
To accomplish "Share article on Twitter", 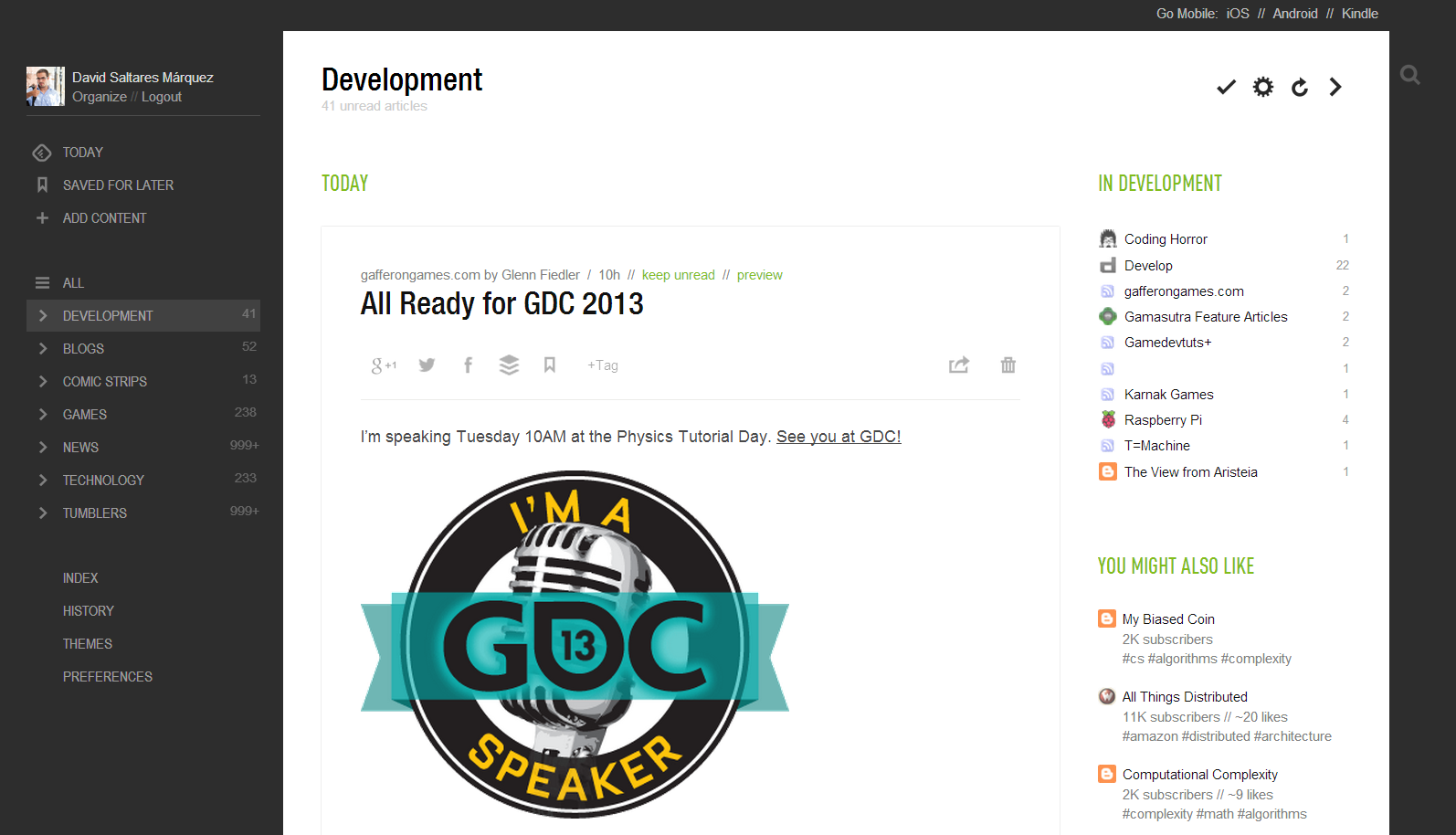I will point(427,365).
